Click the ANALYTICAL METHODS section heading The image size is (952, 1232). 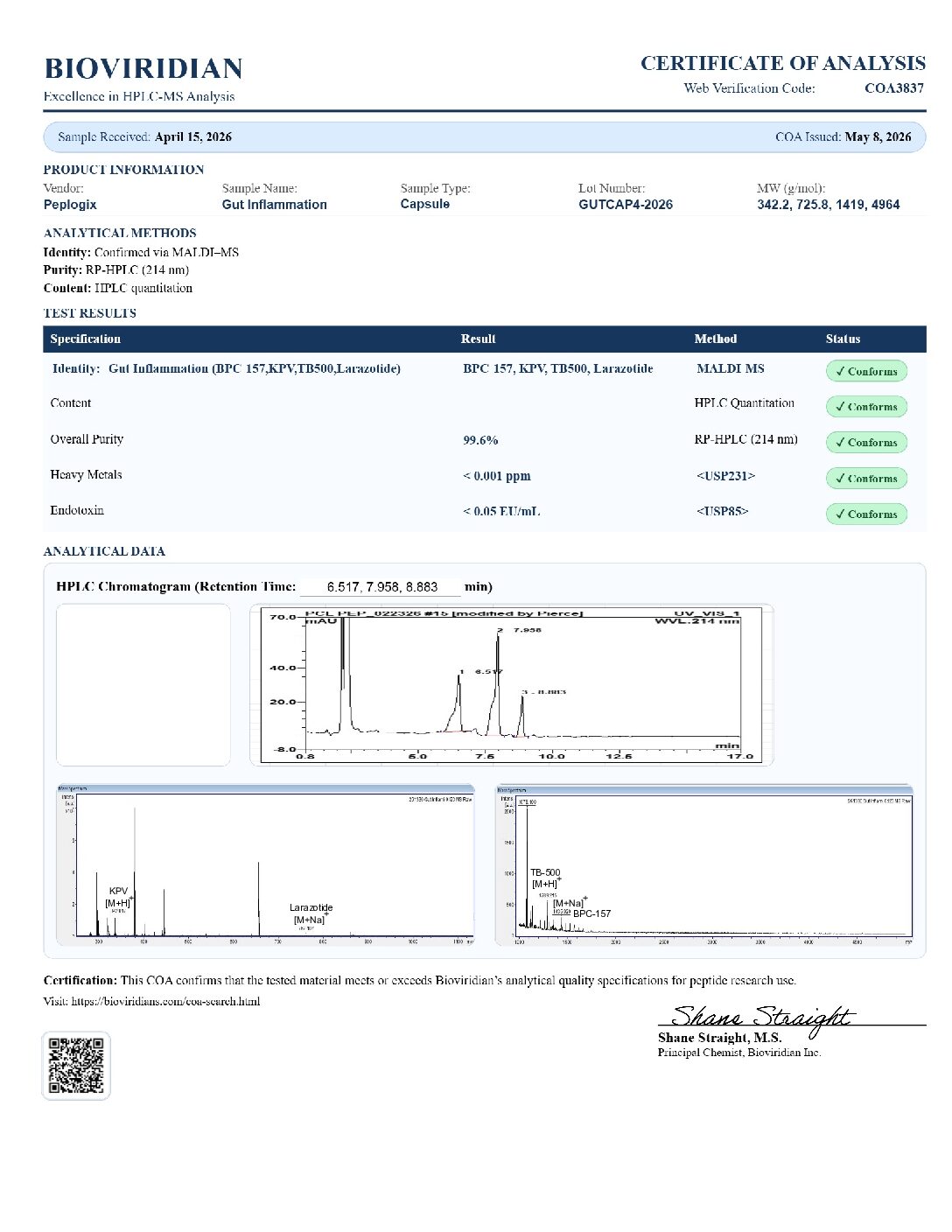tap(120, 233)
